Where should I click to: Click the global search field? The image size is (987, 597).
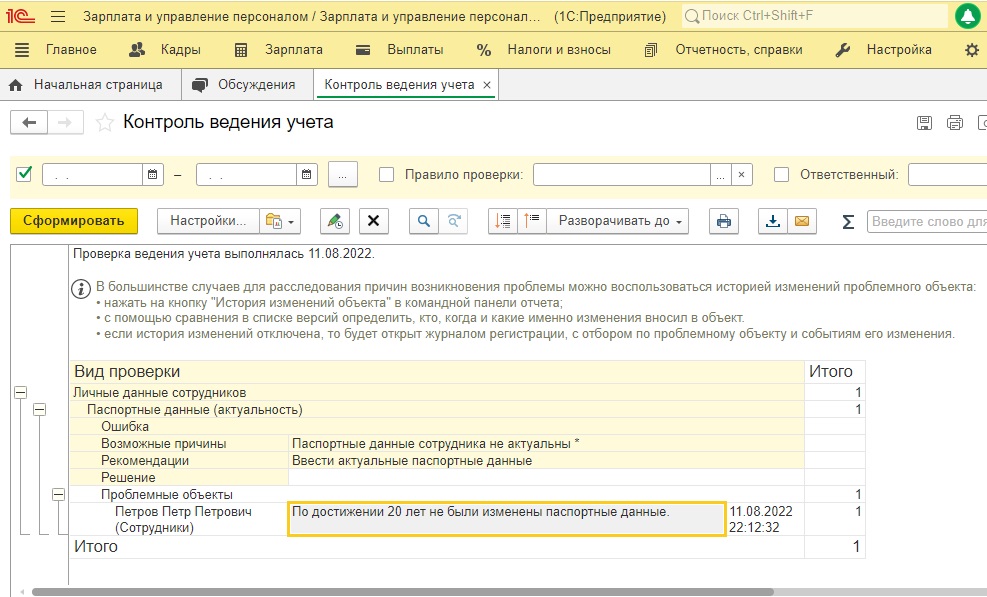tap(815, 17)
